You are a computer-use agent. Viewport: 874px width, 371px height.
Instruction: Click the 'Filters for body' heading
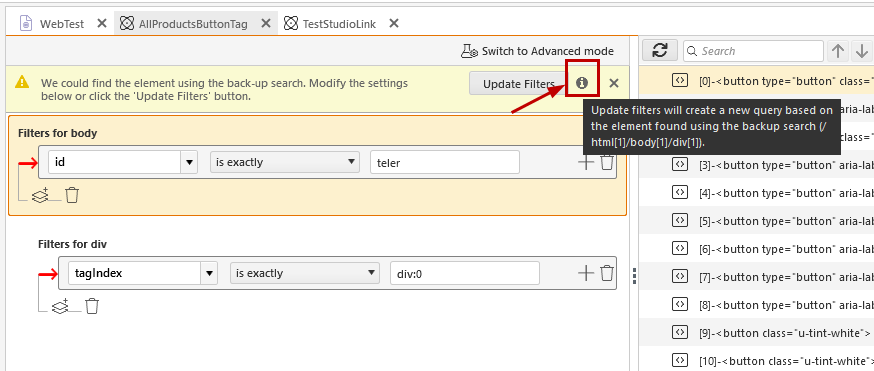coord(57,133)
